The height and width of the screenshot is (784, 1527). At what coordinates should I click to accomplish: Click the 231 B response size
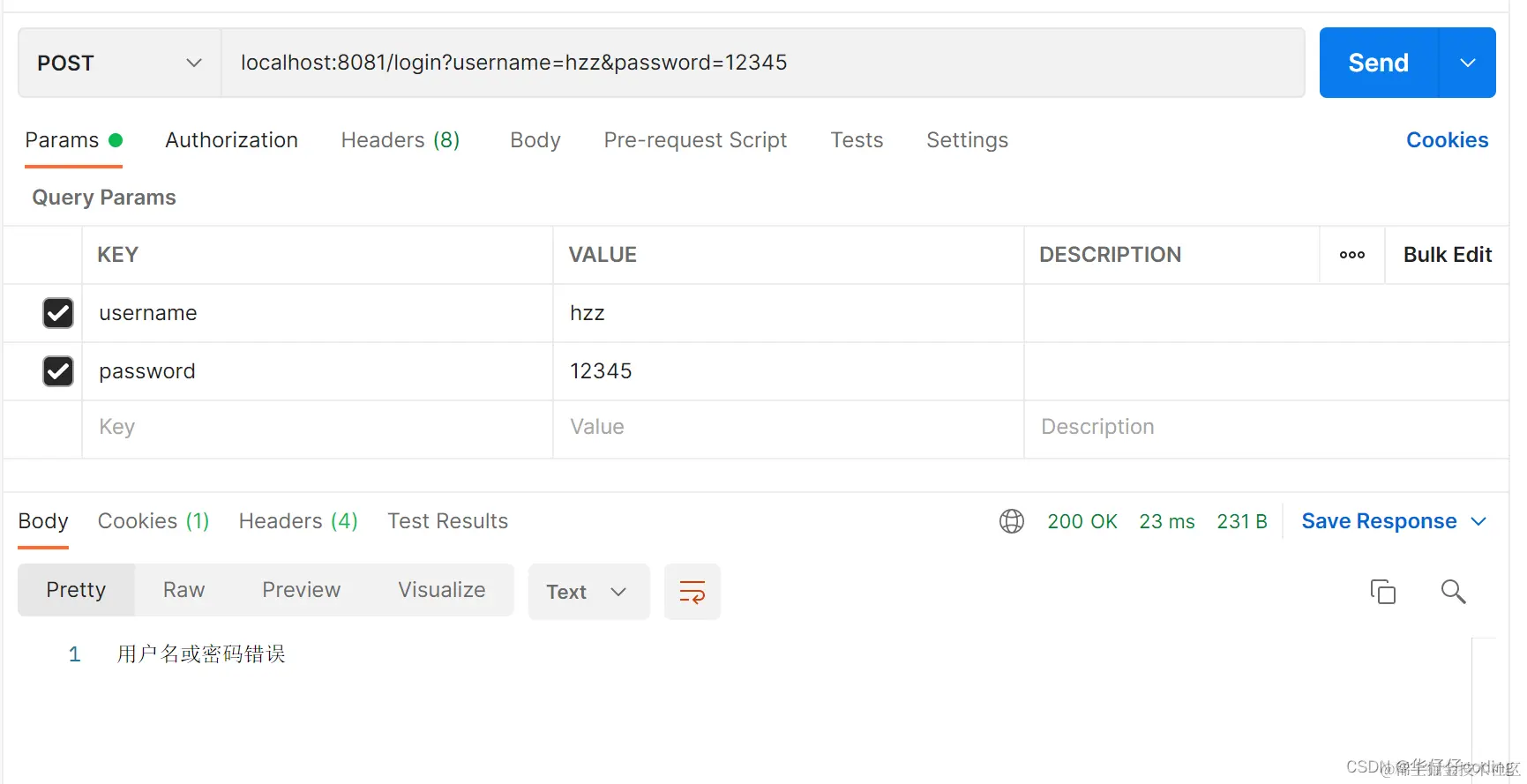pyautogui.click(x=1242, y=521)
